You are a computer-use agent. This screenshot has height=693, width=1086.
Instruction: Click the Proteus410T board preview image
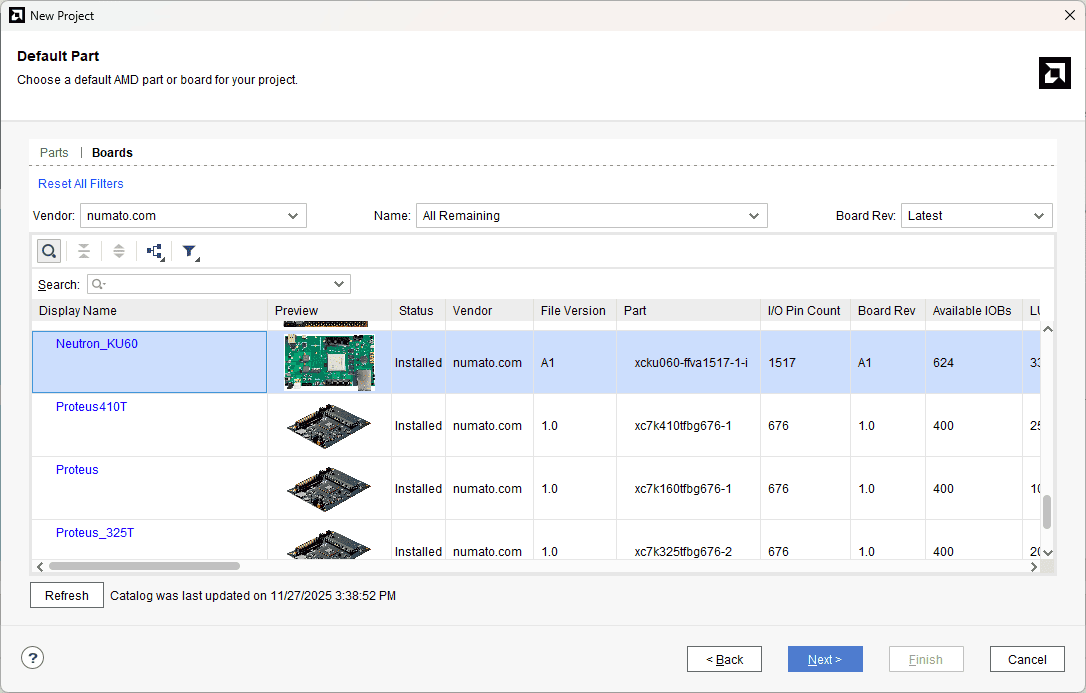click(329, 425)
